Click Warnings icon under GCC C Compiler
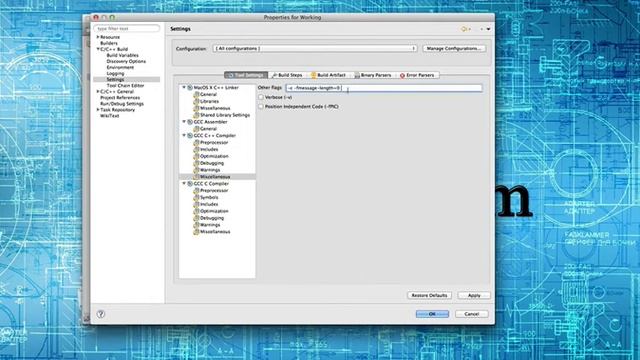Viewport: 640px width, 360px height. 196,225
